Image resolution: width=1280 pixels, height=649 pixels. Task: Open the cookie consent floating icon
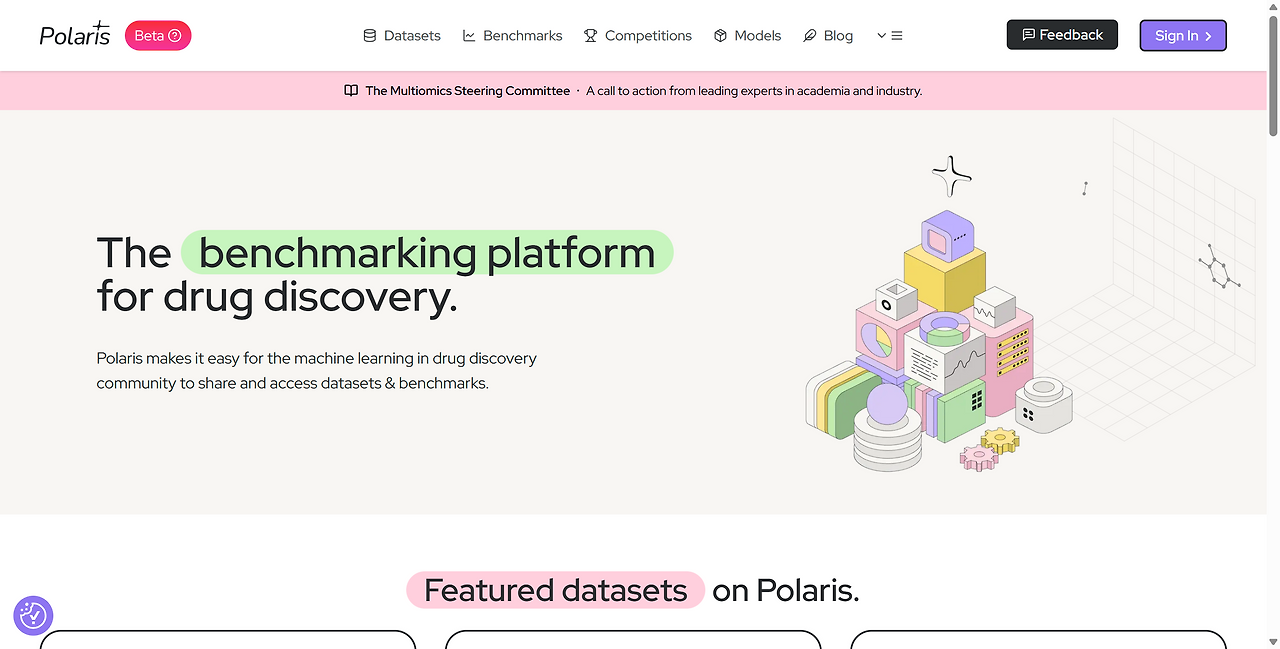(33, 615)
